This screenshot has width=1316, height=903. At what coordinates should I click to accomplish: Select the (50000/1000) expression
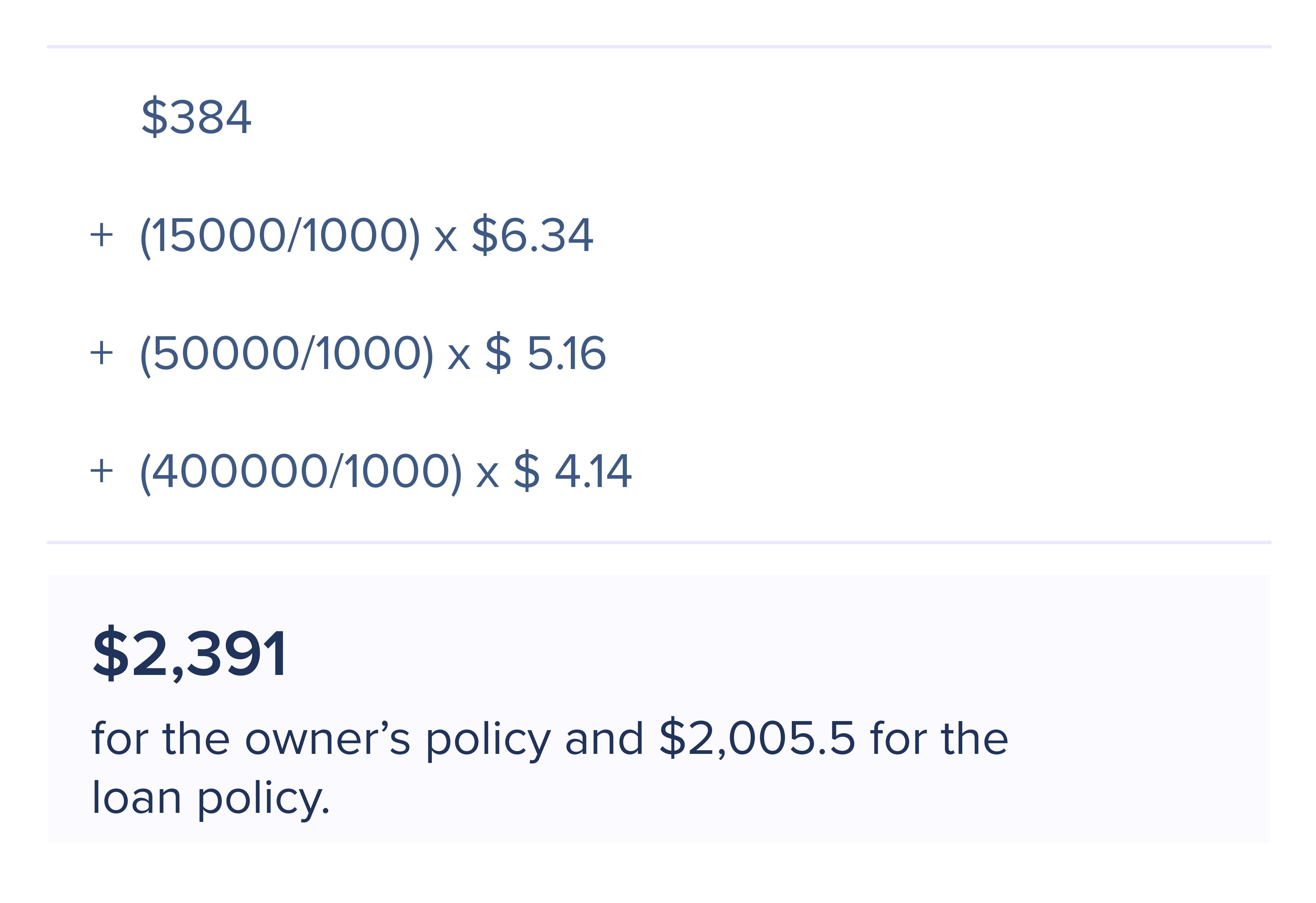pos(287,354)
